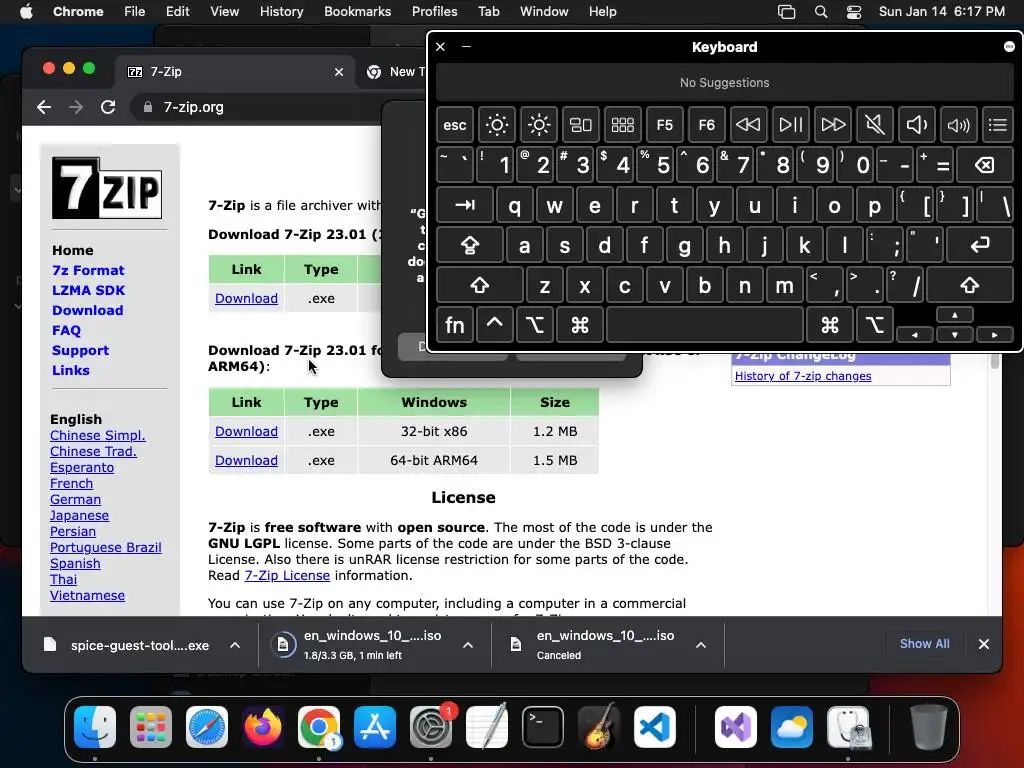Image resolution: width=1024 pixels, height=768 pixels.
Task: Open the Bookmarks menu
Action: (x=357, y=11)
